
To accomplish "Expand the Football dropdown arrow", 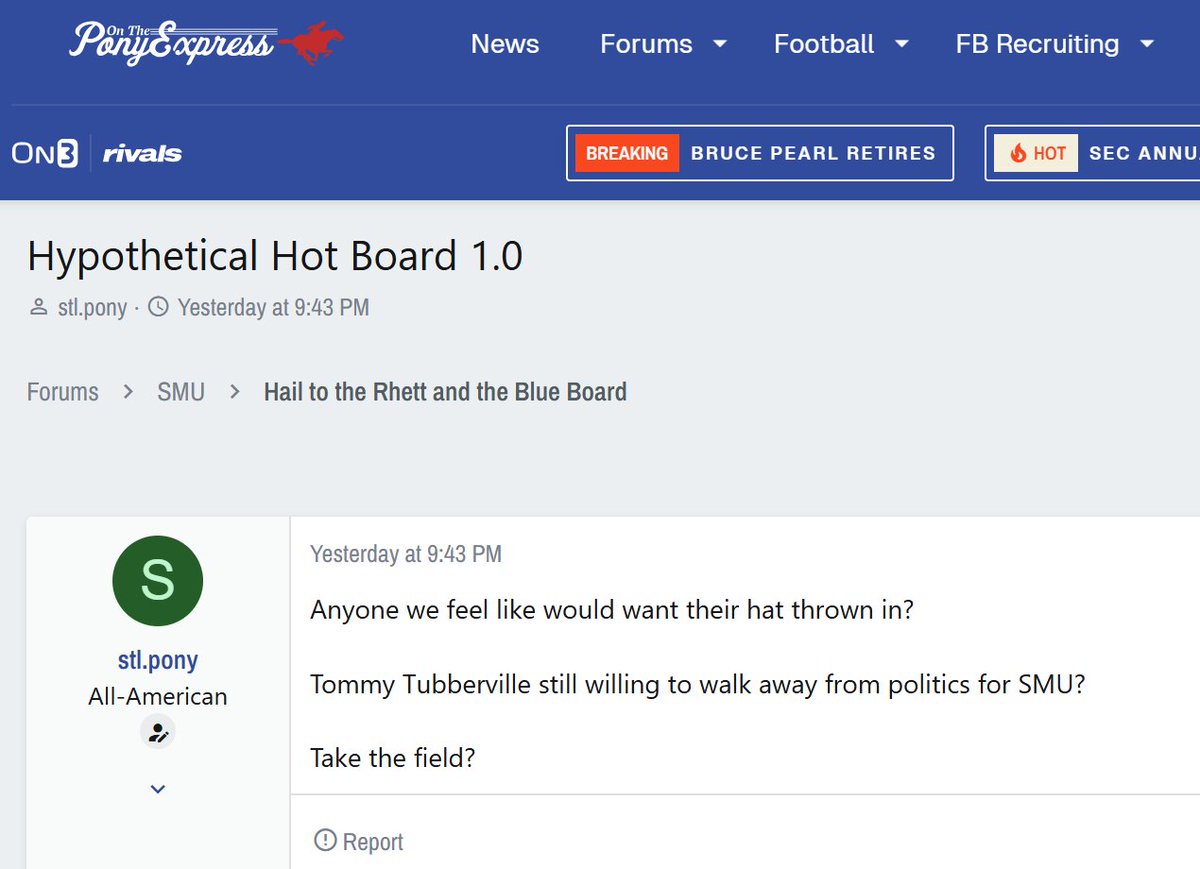I will click(x=901, y=44).
